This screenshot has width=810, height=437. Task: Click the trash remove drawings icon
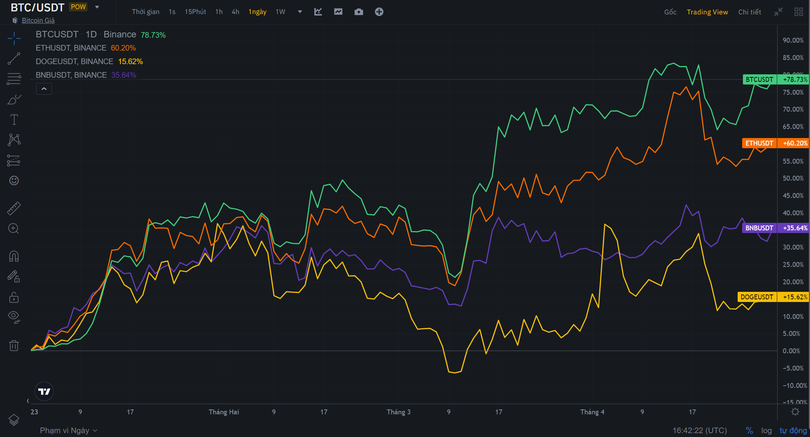click(x=14, y=346)
